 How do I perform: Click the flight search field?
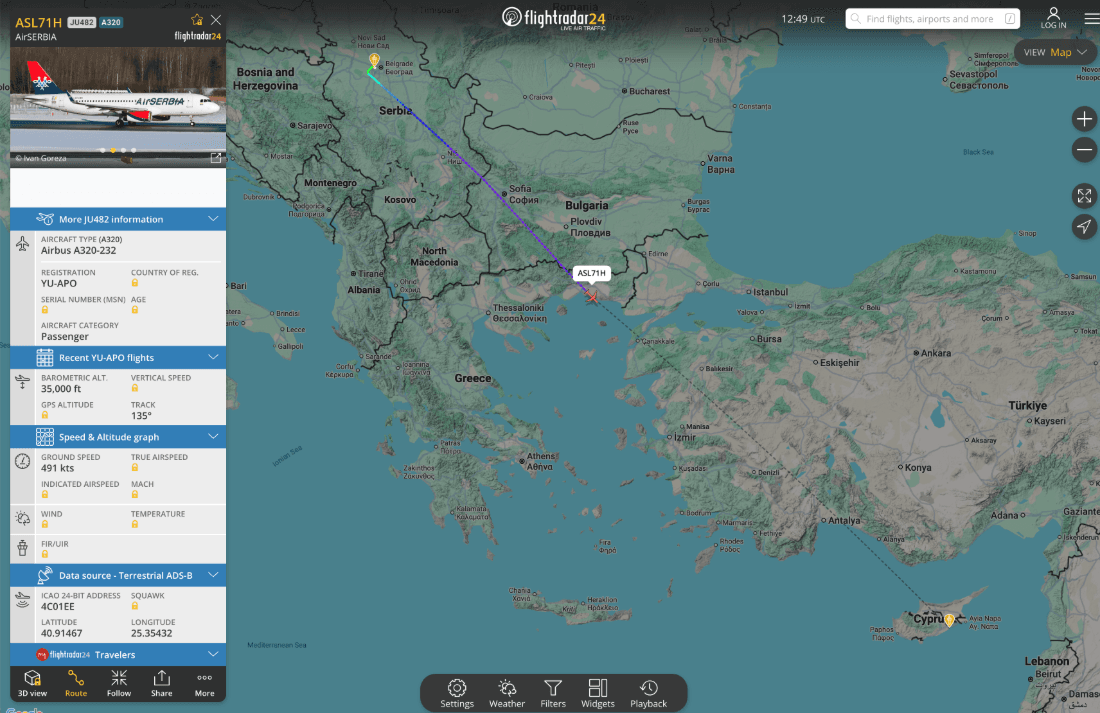coord(932,19)
